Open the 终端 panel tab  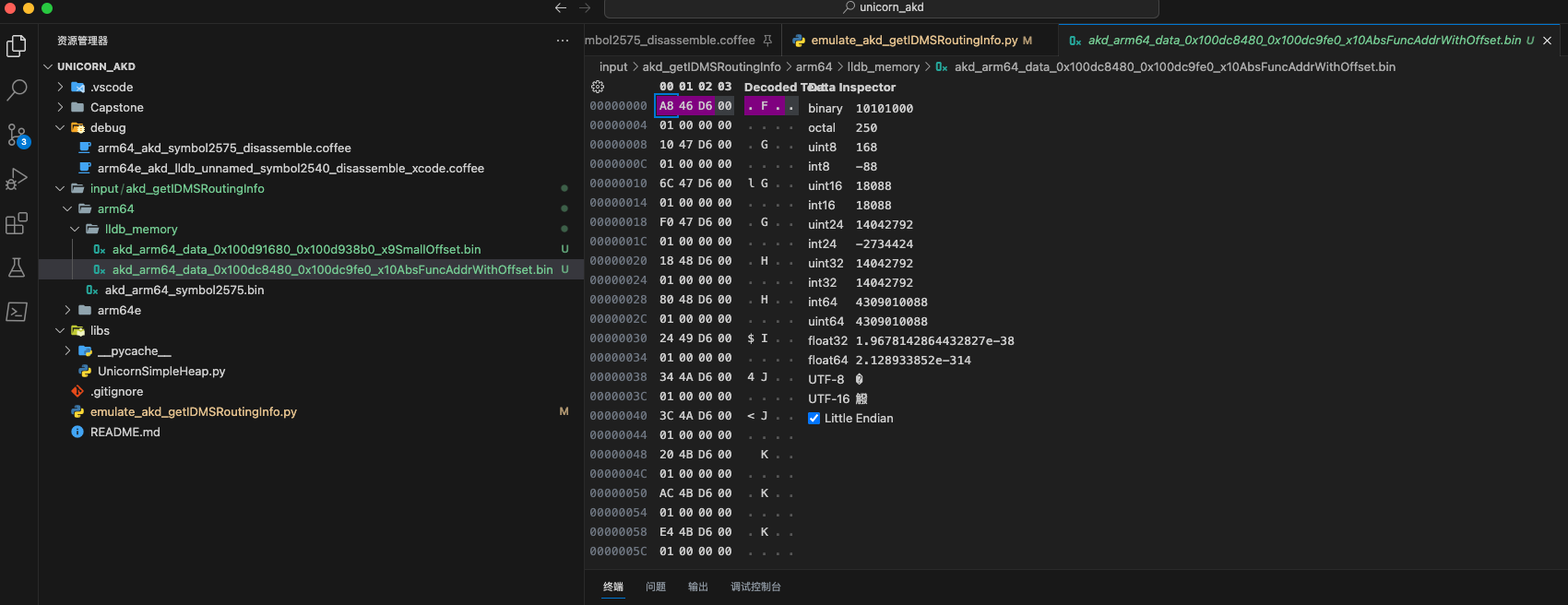click(x=613, y=587)
